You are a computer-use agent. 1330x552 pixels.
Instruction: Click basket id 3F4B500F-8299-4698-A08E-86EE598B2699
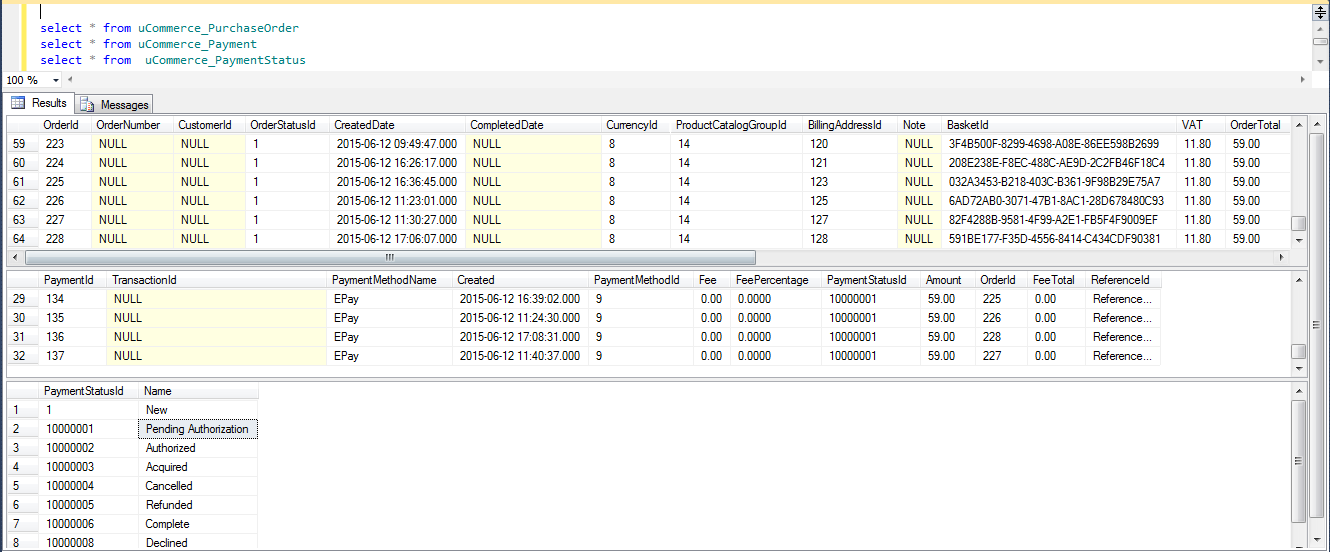tap(1060, 144)
